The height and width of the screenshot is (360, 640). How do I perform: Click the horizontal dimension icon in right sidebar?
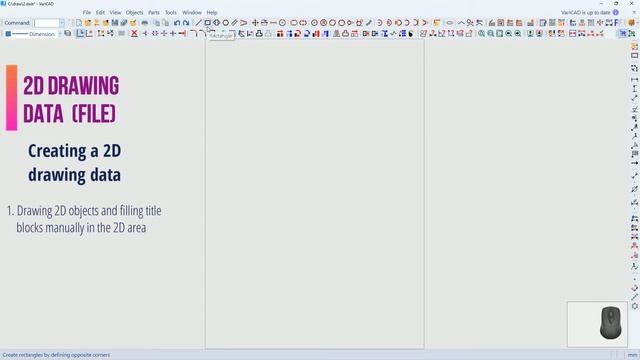[634, 80]
